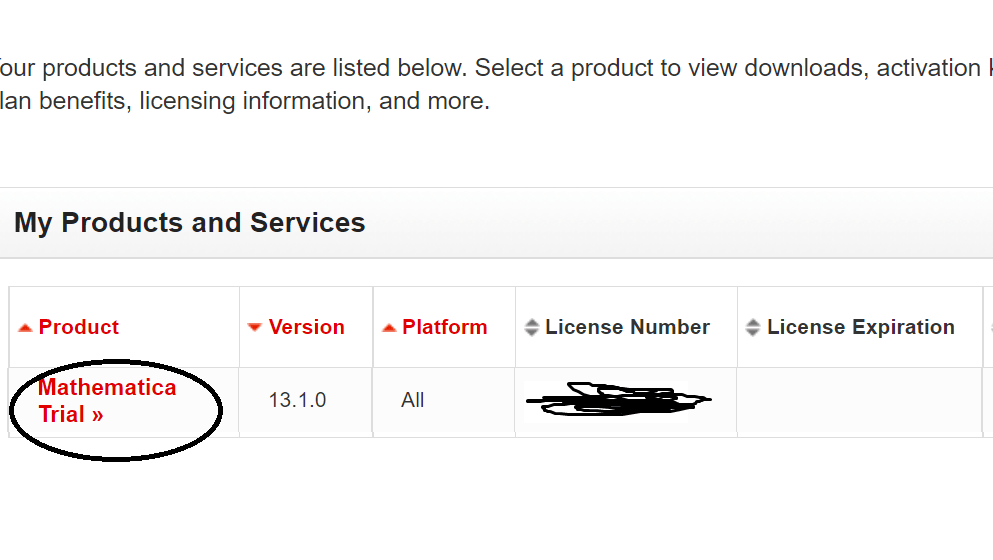Sort the table by Product column label

[x=79, y=327]
